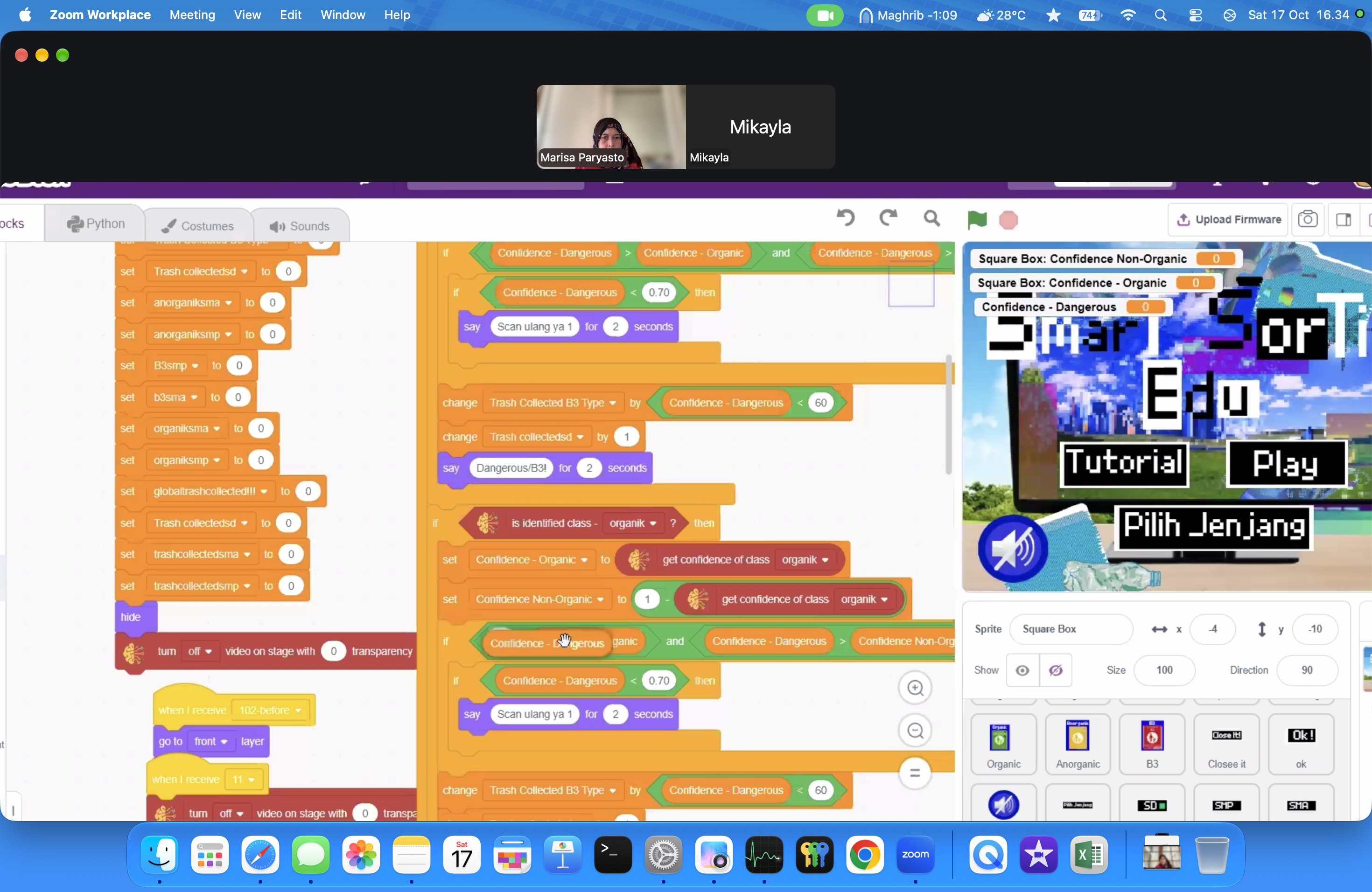This screenshot has width=1372, height=892.
Task: Click the Upload Firmware button
Action: pos(1228,220)
